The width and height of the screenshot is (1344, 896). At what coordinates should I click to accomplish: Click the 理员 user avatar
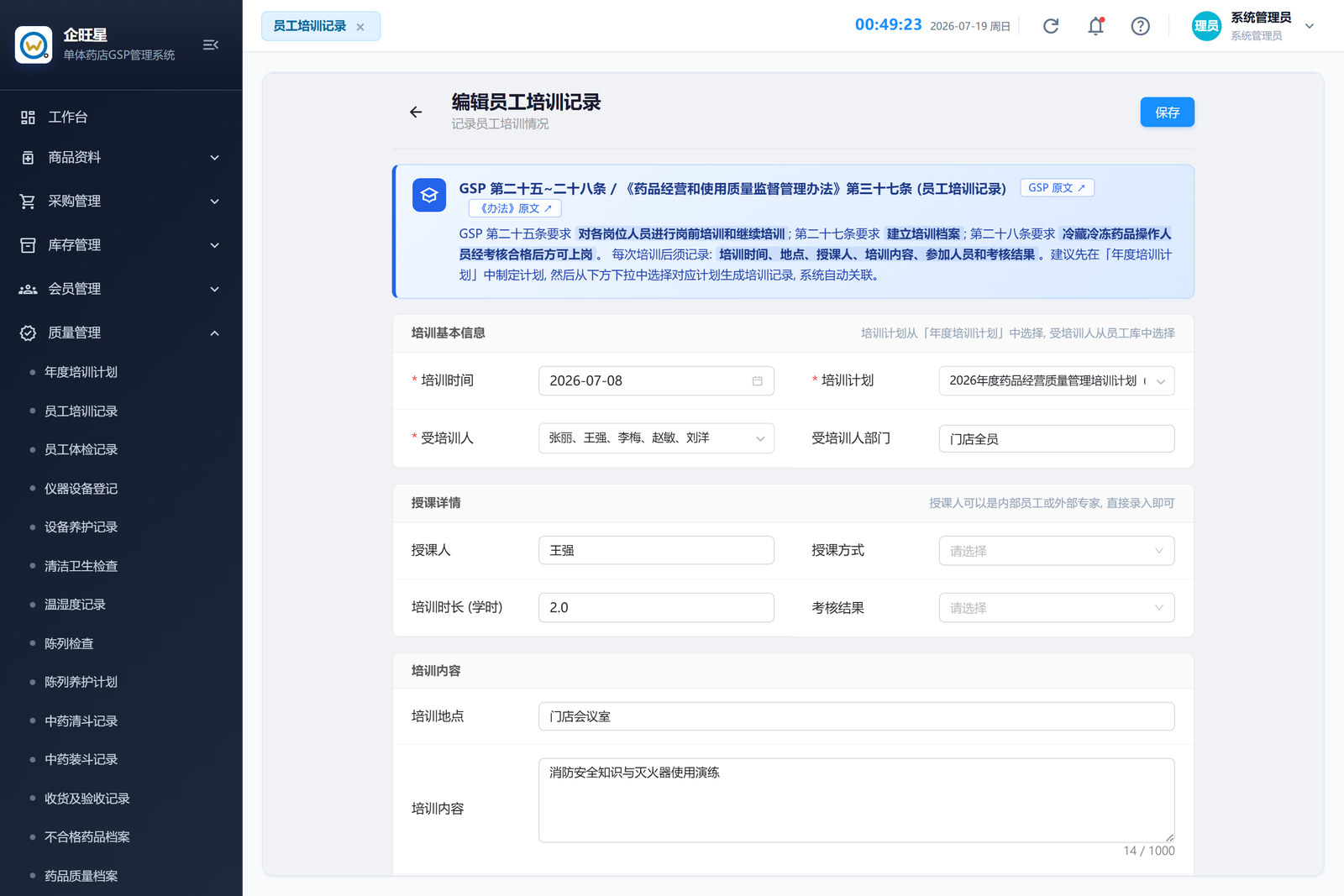pos(1207,26)
